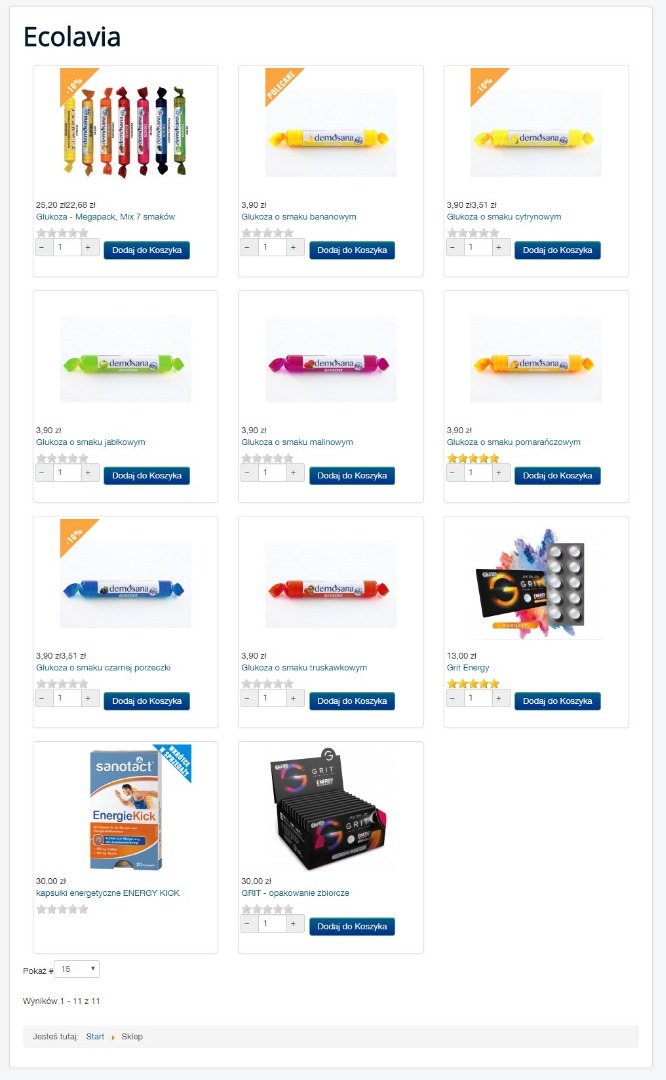The height and width of the screenshot is (1080, 666).
Task: Click plus stepper for Glukoza o smaku cytrynowym
Action: tap(499, 247)
